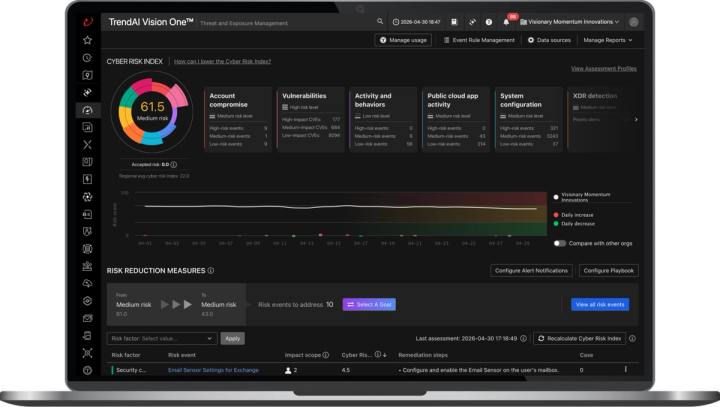Image resolution: width=720 pixels, height=407 pixels.
Task: Click the user avatar icon
Action: [634, 22]
